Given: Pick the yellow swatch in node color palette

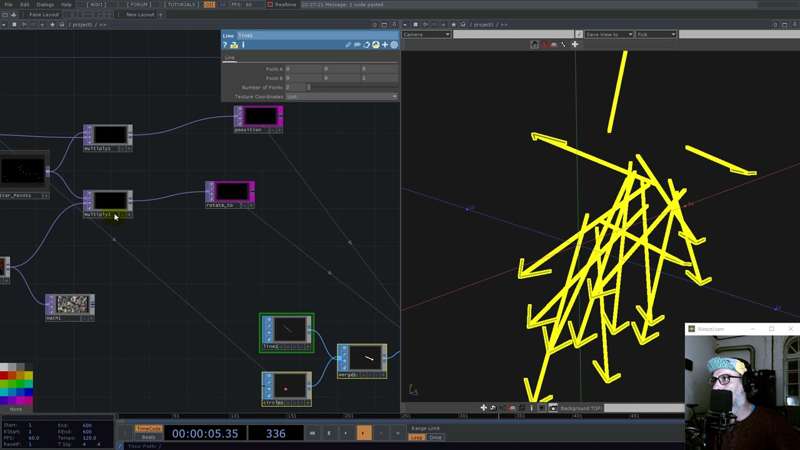Looking at the screenshot, I should 28,376.
